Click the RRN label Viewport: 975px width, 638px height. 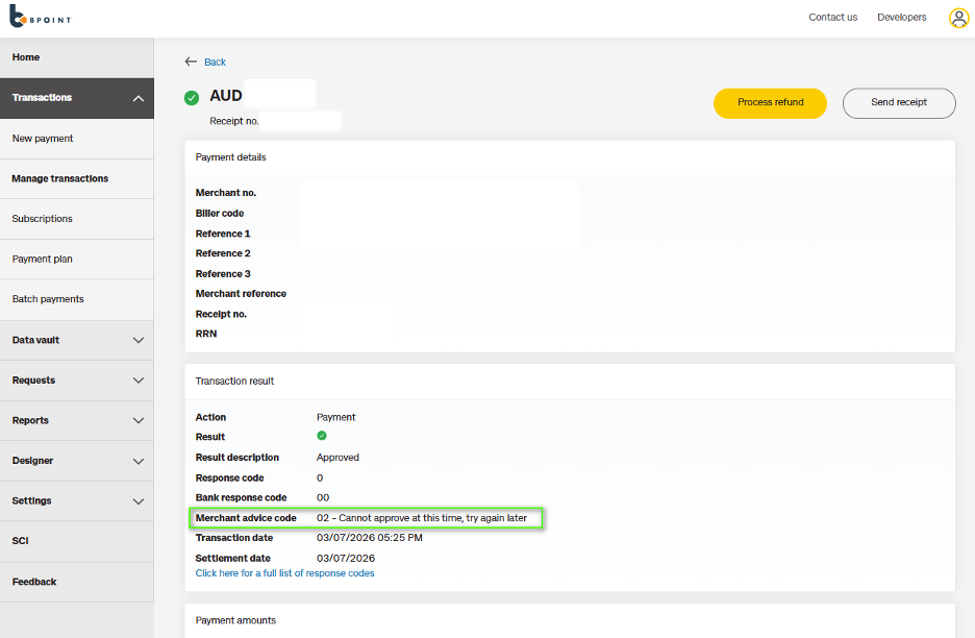(x=206, y=334)
